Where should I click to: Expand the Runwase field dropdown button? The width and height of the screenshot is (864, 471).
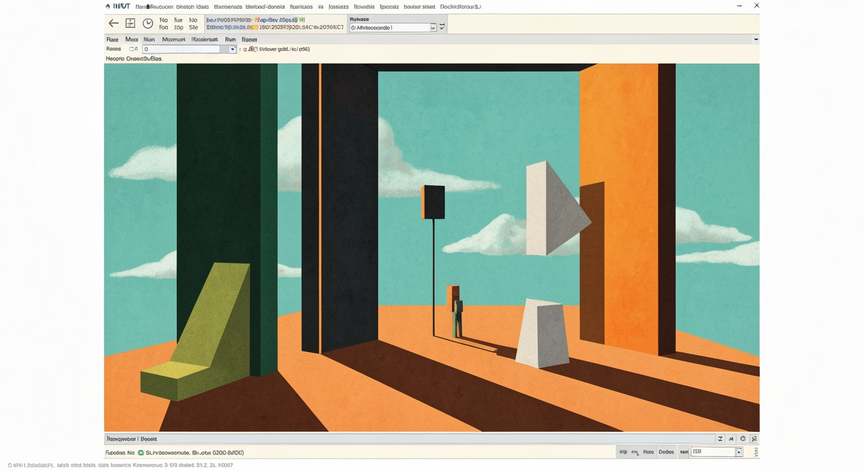click(433, 28)
